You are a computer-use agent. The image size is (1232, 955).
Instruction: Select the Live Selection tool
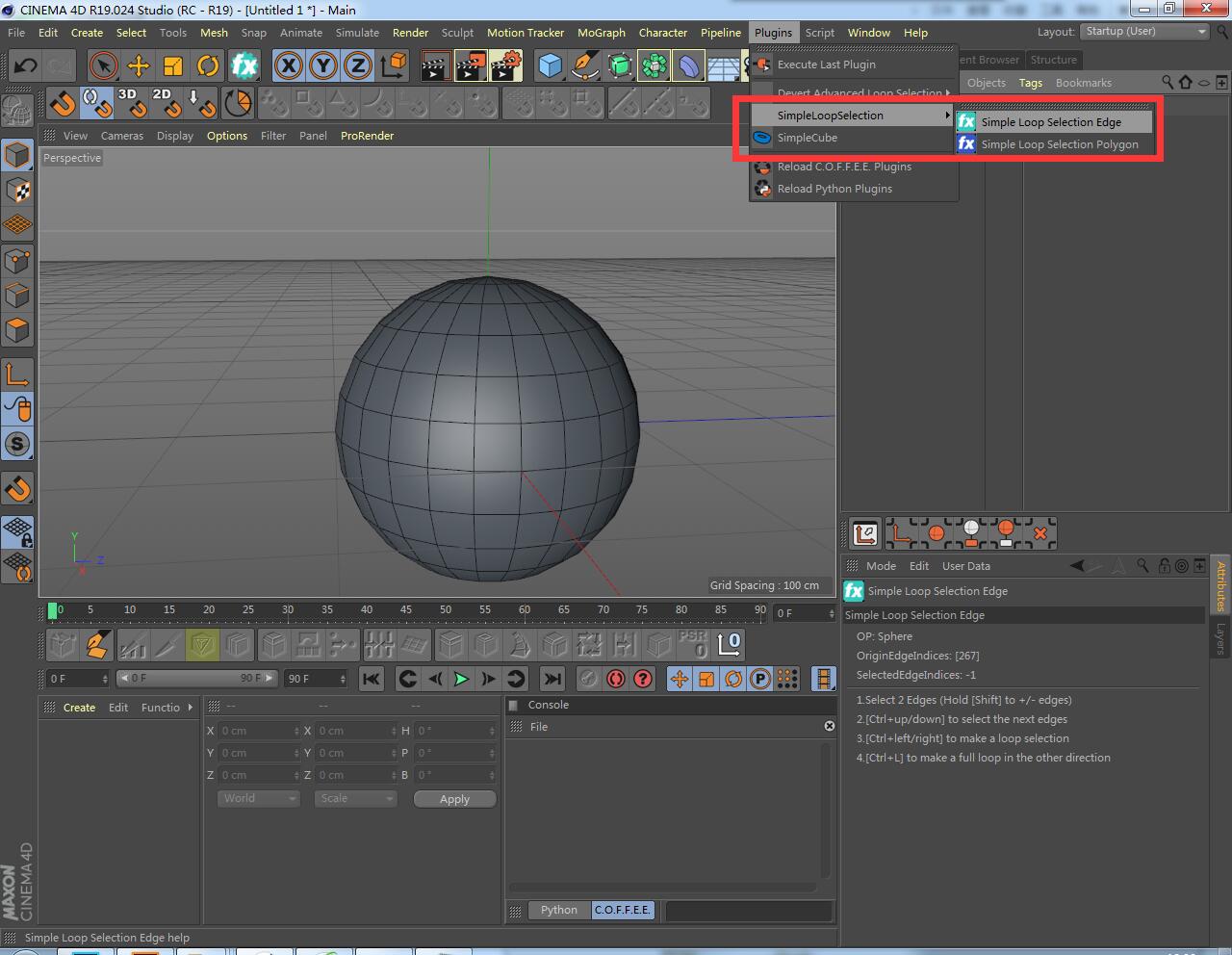point(102,65)
